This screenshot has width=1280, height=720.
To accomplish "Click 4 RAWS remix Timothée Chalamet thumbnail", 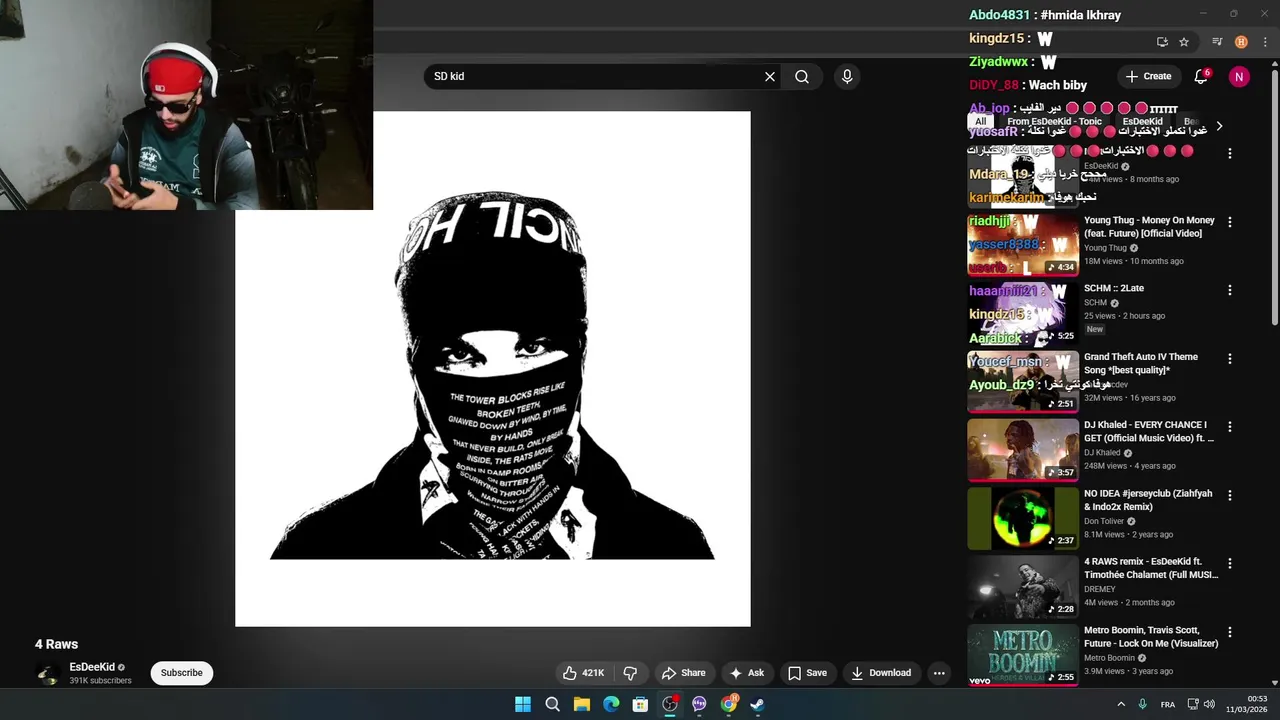I will tap(1023, 586).
